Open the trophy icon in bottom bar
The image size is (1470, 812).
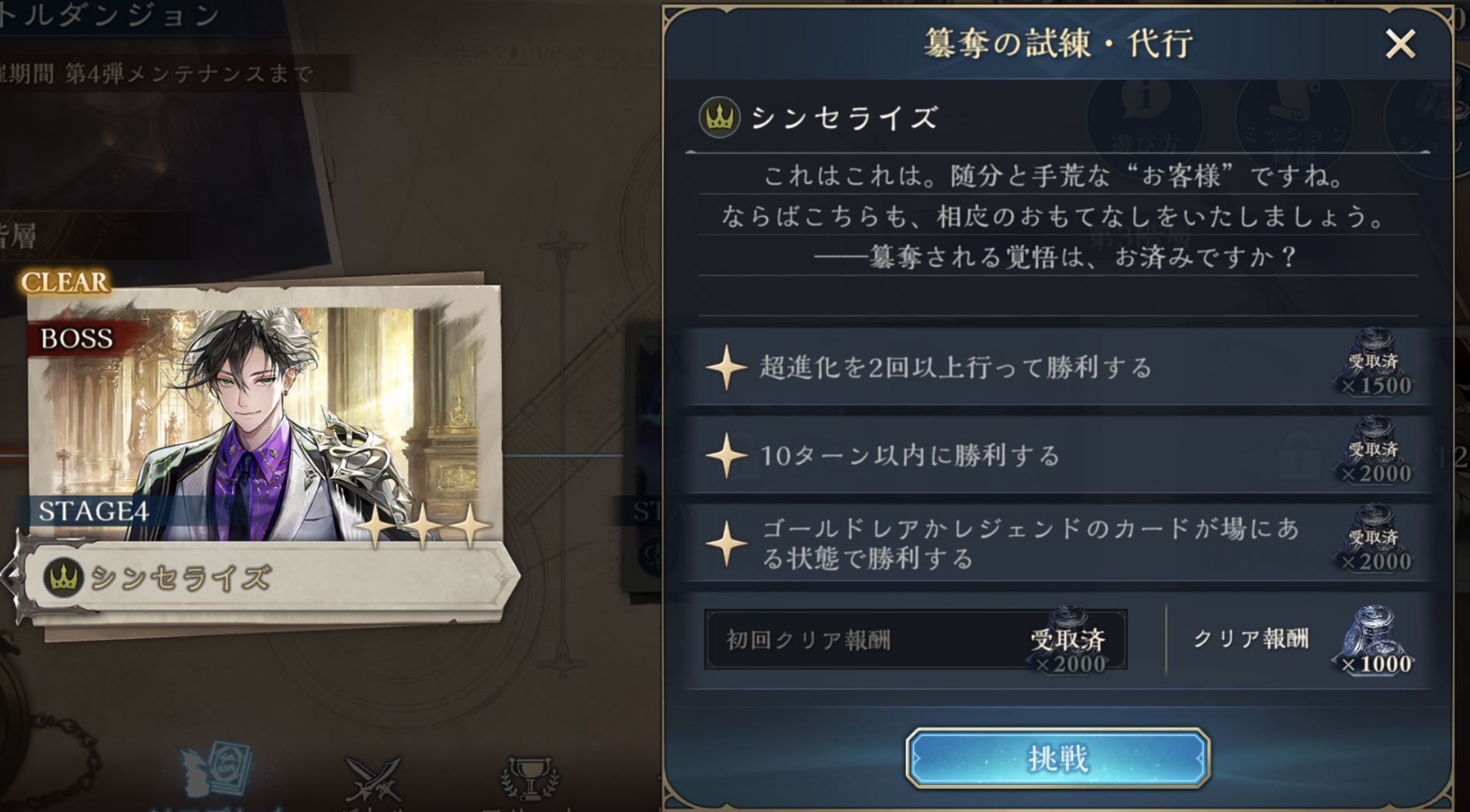(x=530, y=779)
